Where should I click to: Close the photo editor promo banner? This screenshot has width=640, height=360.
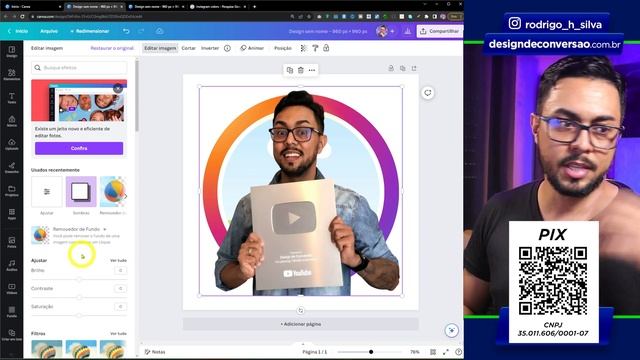coord(118,88)
